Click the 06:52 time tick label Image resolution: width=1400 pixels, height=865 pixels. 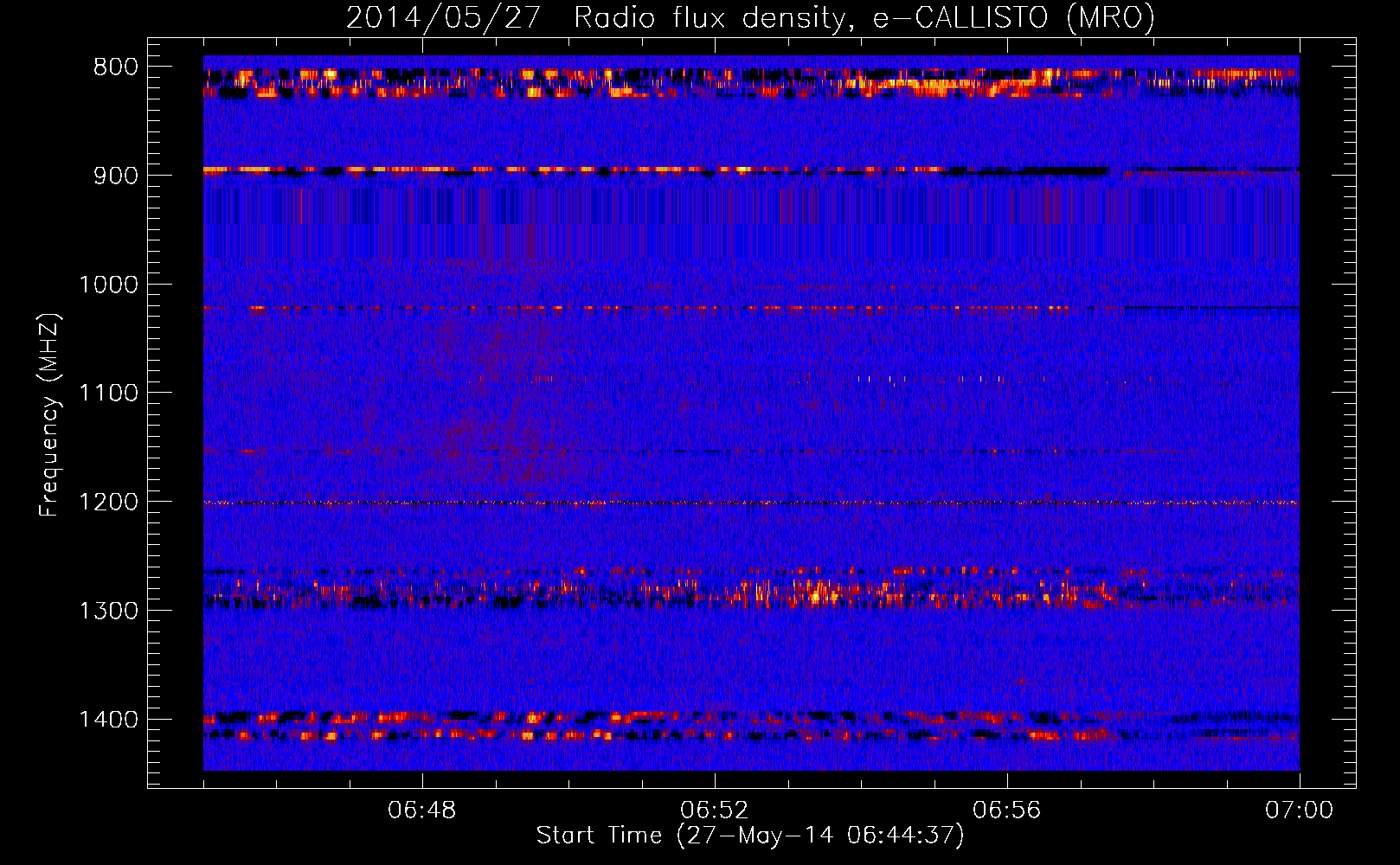click(x=715, y=811)
